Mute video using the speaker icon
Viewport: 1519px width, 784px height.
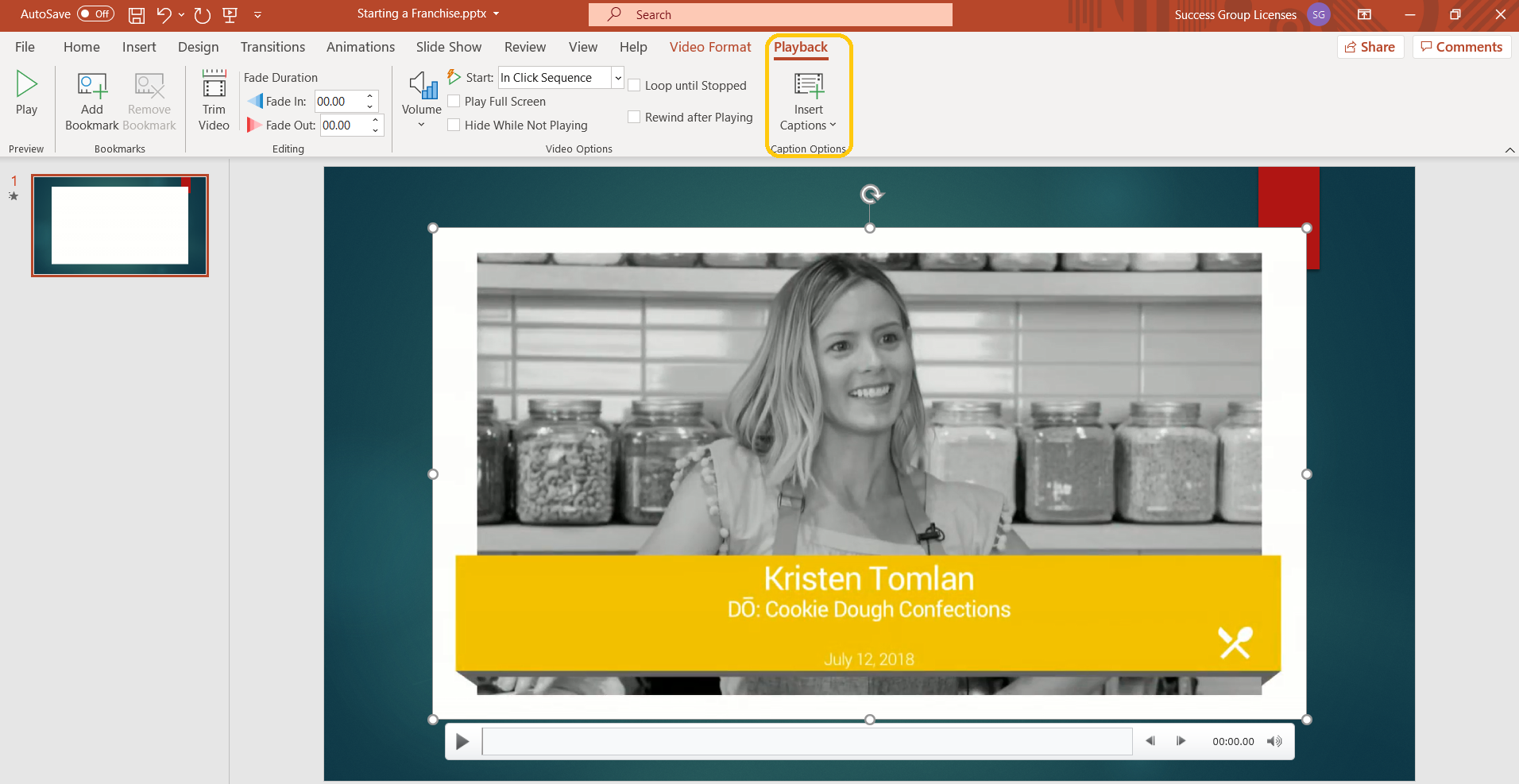click(1274, 741)
